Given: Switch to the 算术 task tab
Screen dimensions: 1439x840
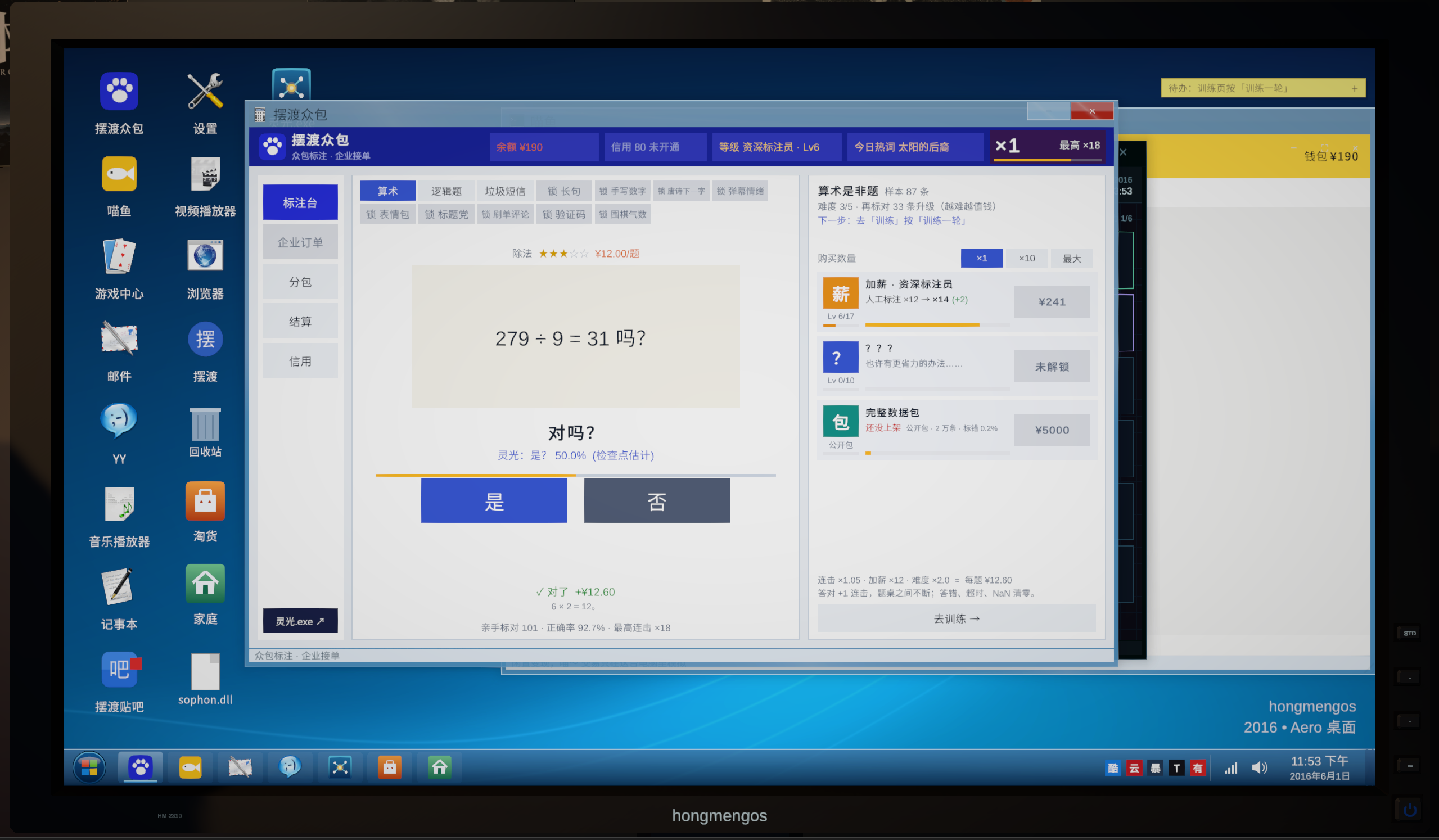Looking at the screenshot, I should point(387,191).
